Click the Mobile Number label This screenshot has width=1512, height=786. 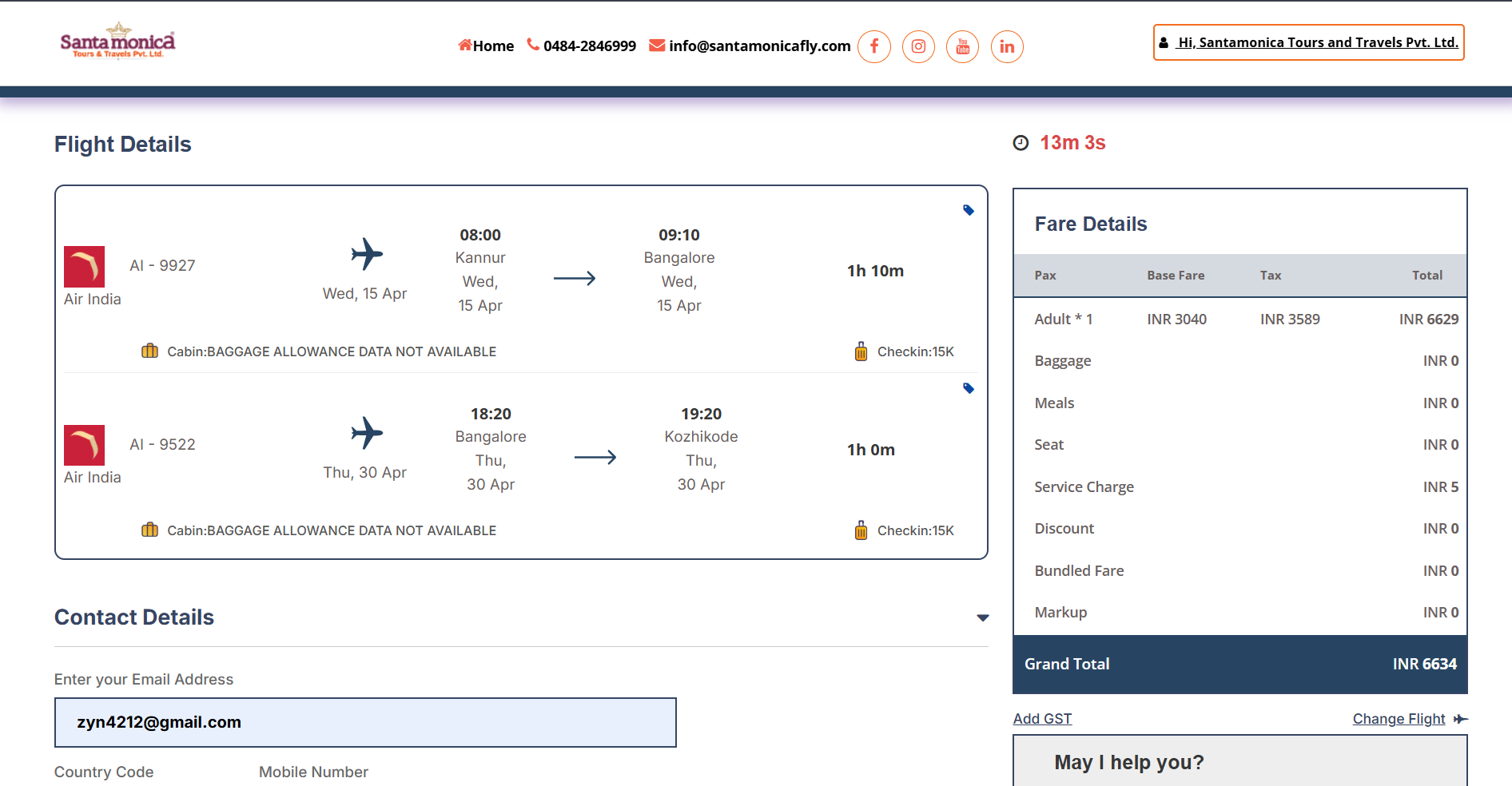coord(313,772)
